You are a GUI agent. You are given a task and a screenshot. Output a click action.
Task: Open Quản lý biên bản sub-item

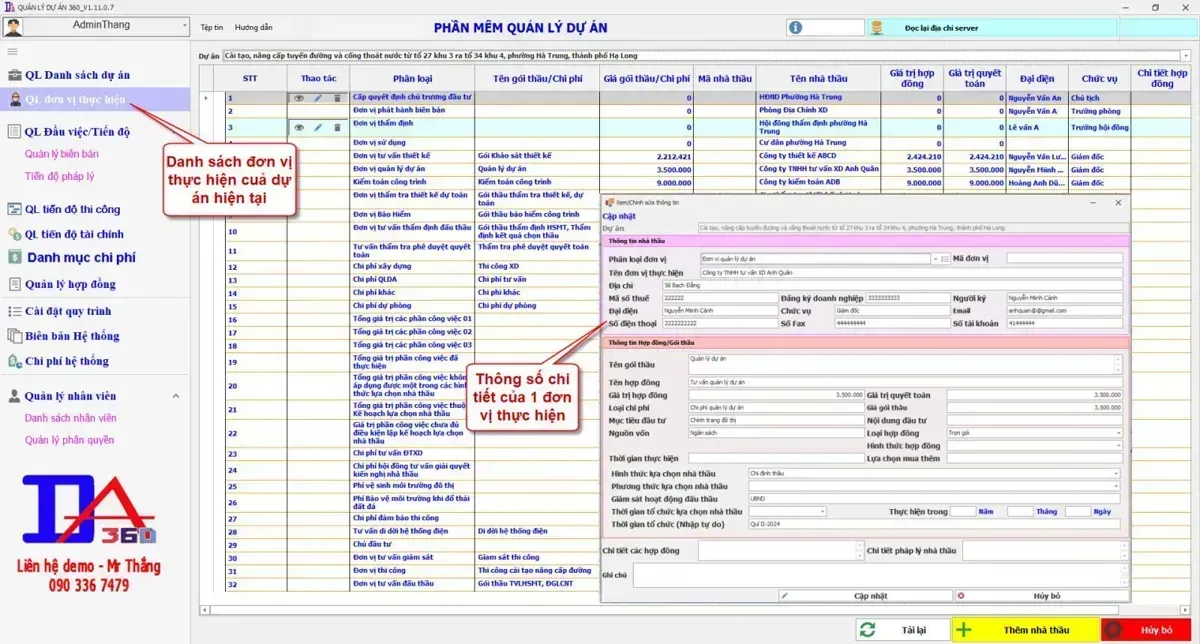62,154
